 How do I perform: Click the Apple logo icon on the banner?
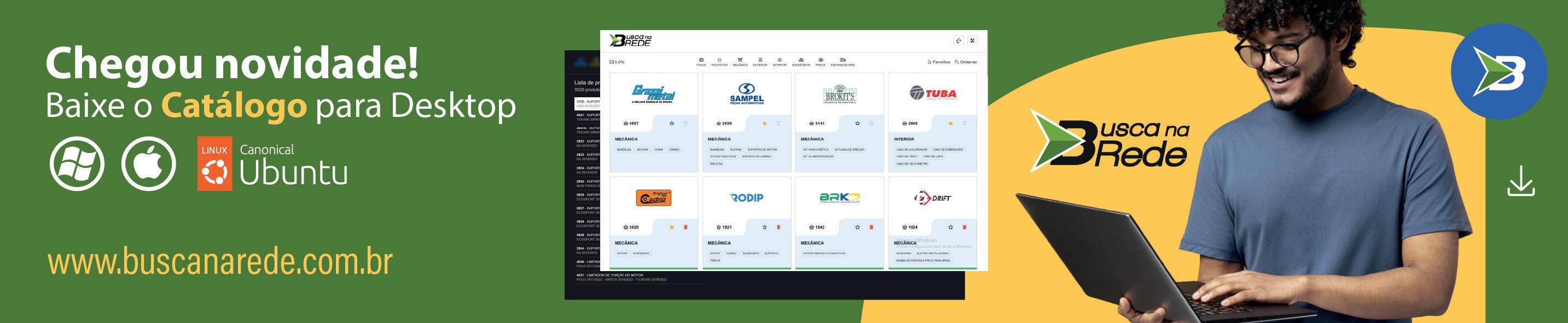148,163
